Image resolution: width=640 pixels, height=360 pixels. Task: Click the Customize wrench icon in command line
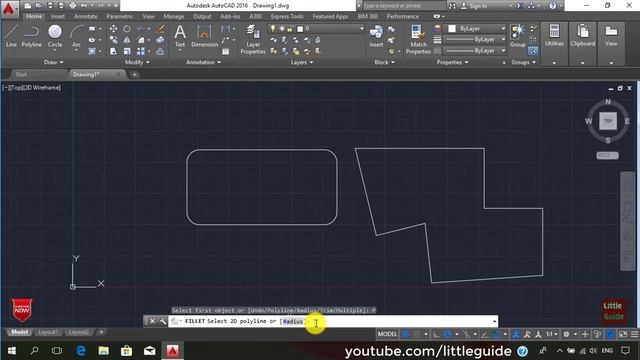click(x=162, y=321)
